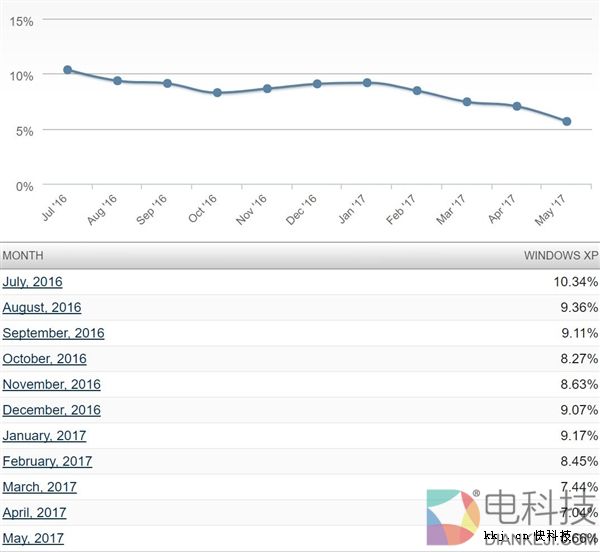Click the April, 2017 link
The height and width of the screenshot is (552, 600).
point(34,513)
